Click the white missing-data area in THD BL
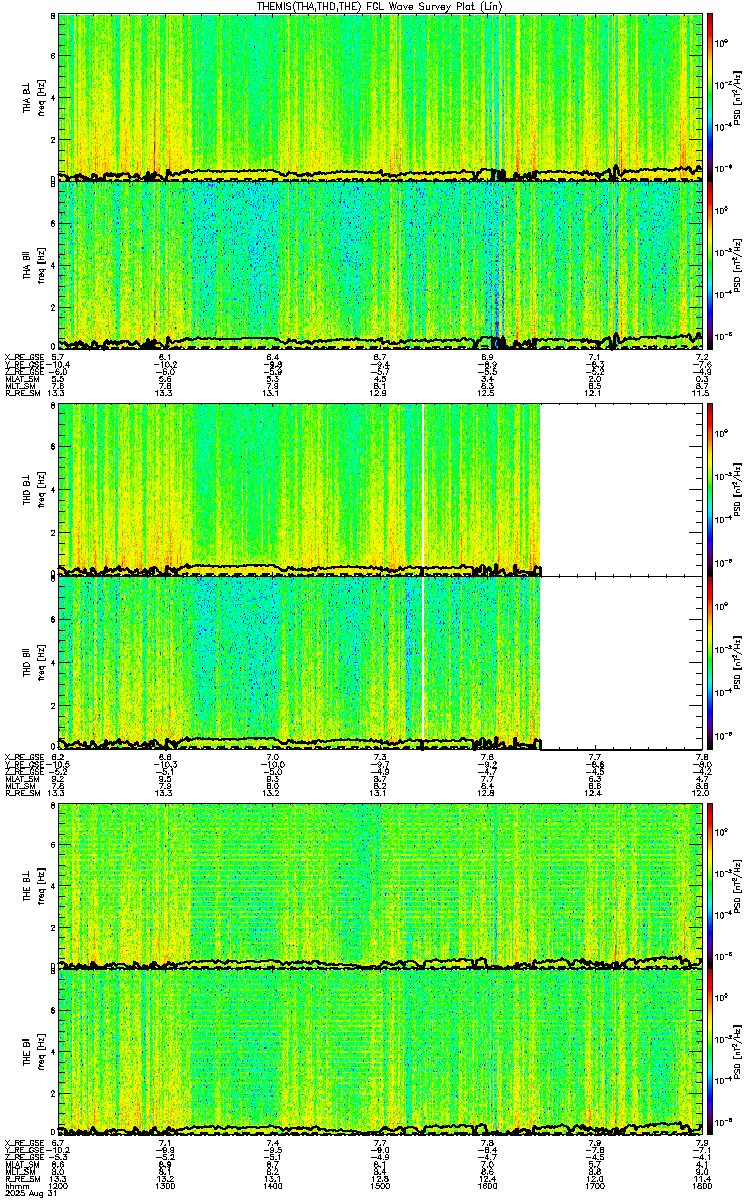 point(621,489)
